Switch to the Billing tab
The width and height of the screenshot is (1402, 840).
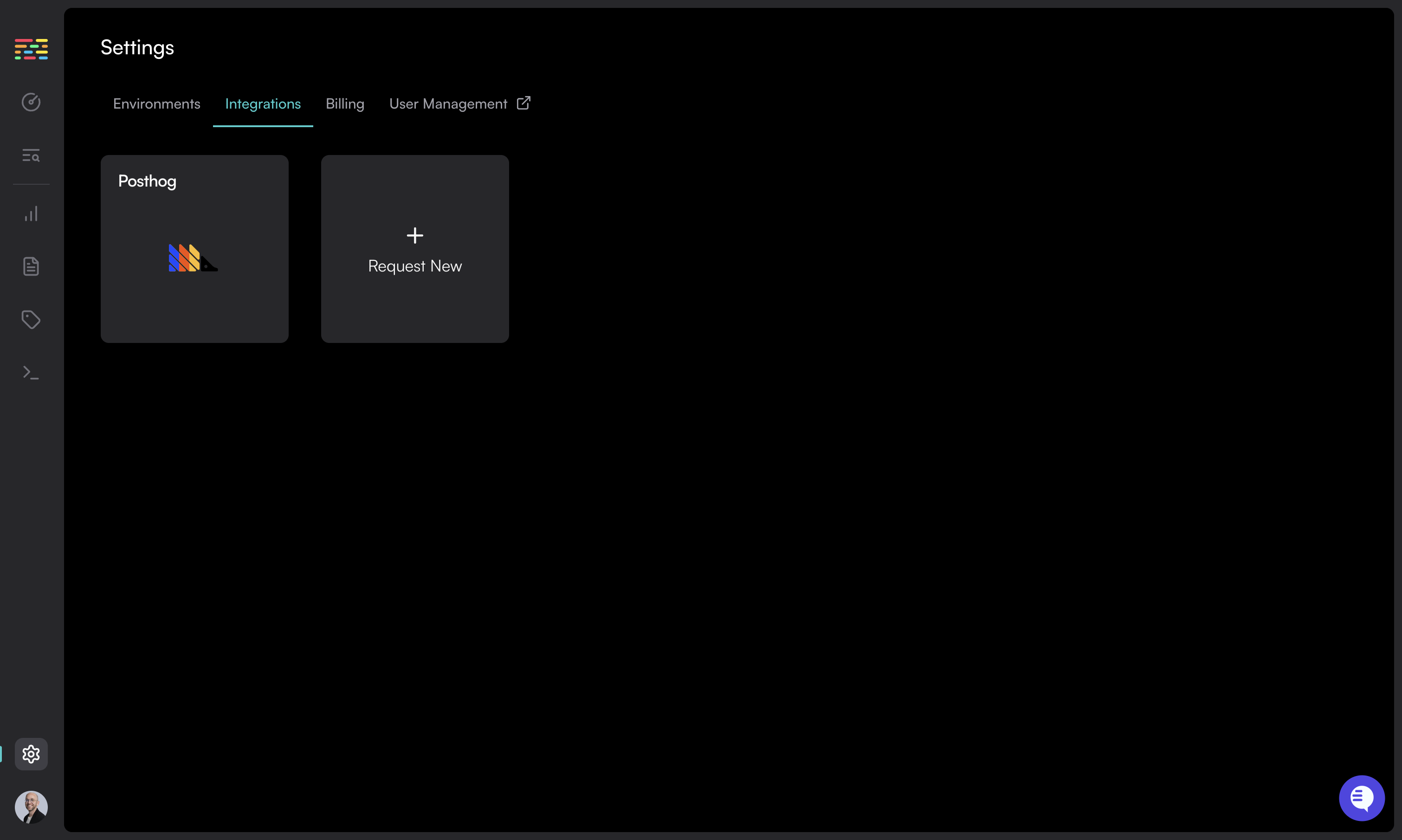(345, 104)
